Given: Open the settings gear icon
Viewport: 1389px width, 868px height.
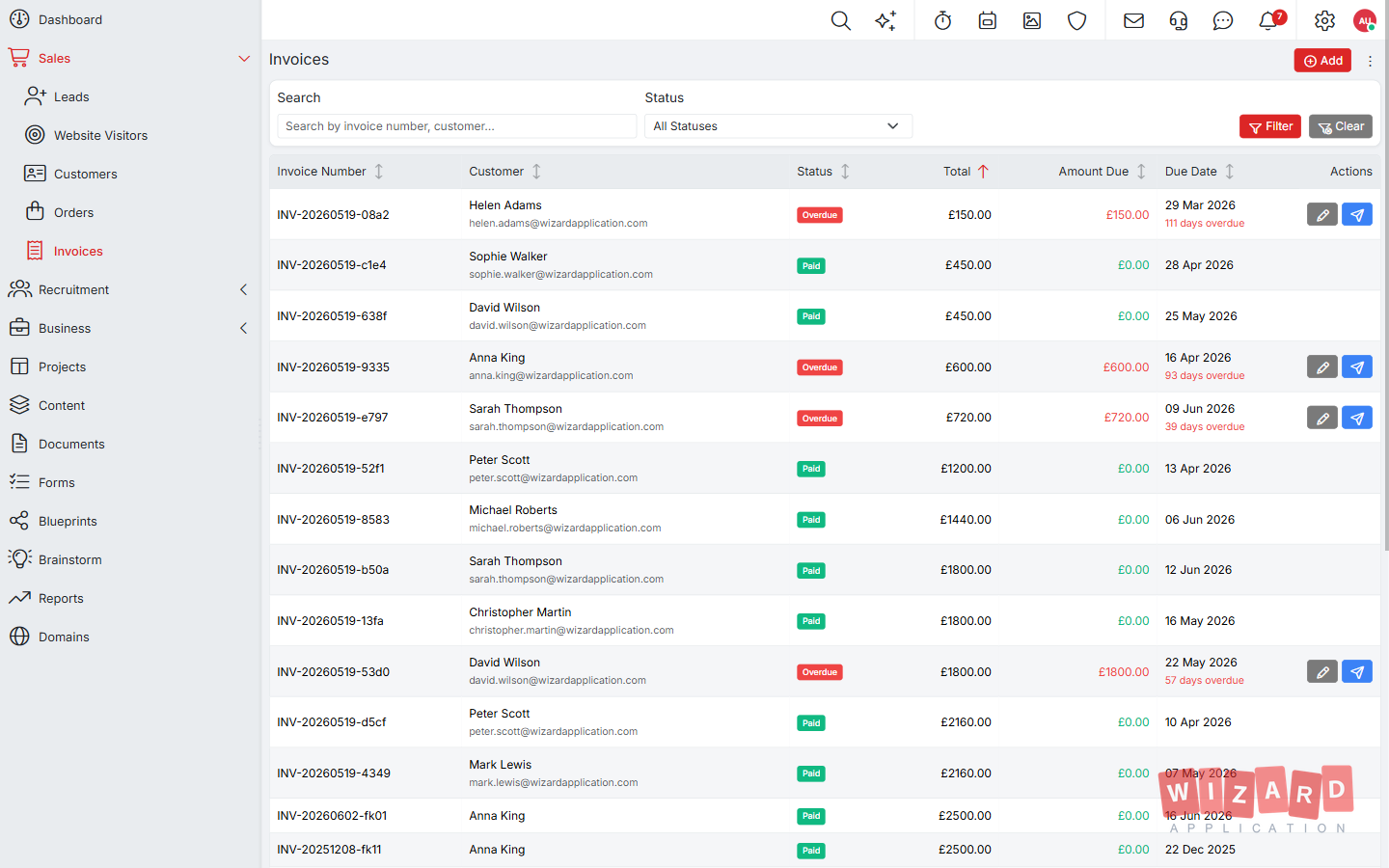Looking at the screenshot, I should tap(1325, 20).
